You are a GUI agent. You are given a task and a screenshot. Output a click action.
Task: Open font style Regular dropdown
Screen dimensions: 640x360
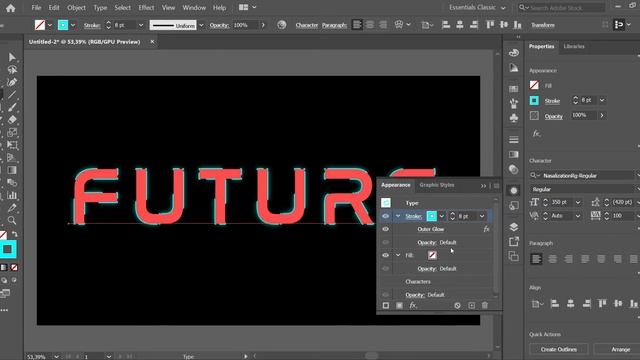(584, 189)
